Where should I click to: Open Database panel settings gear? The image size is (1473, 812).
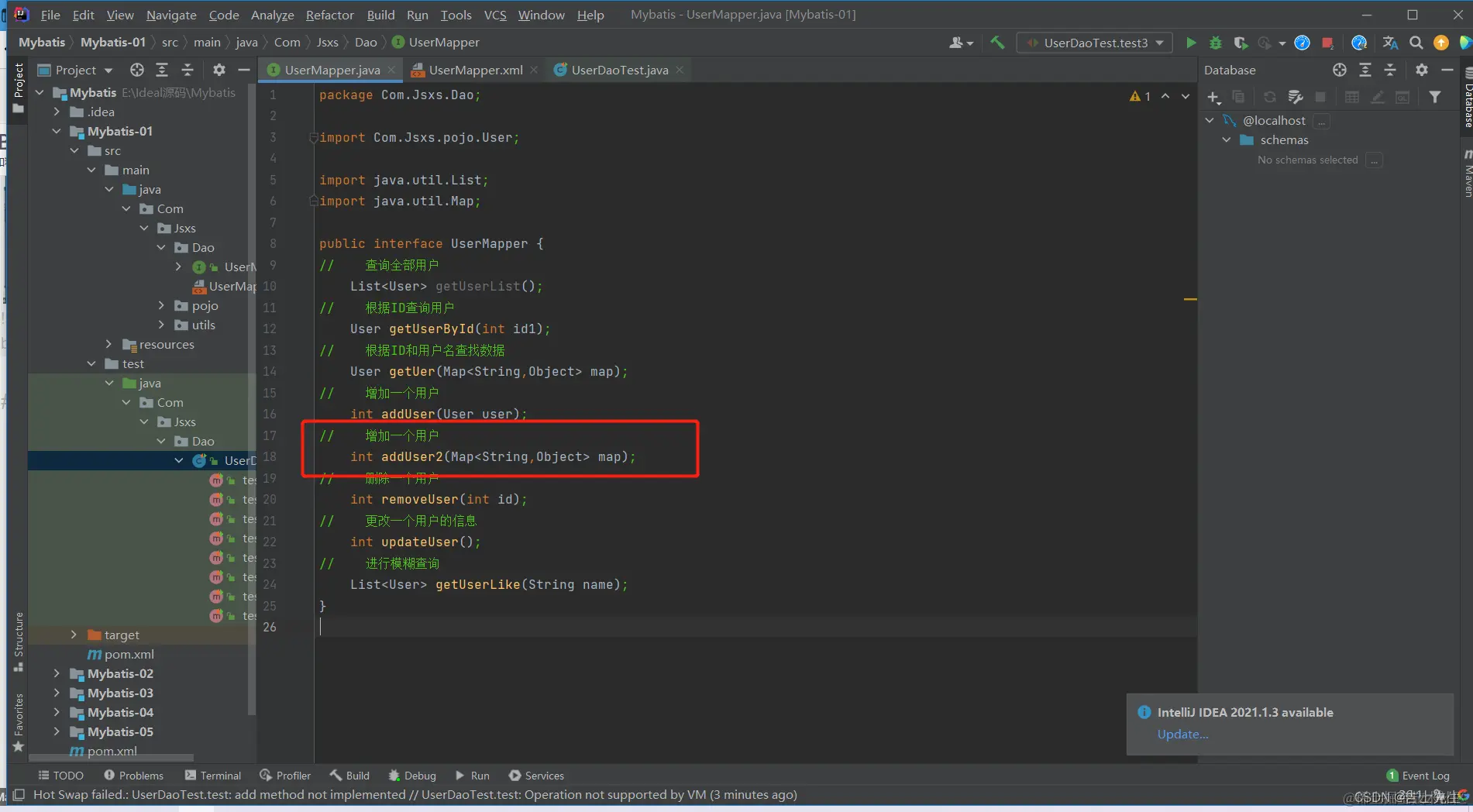pos(1421,70)
